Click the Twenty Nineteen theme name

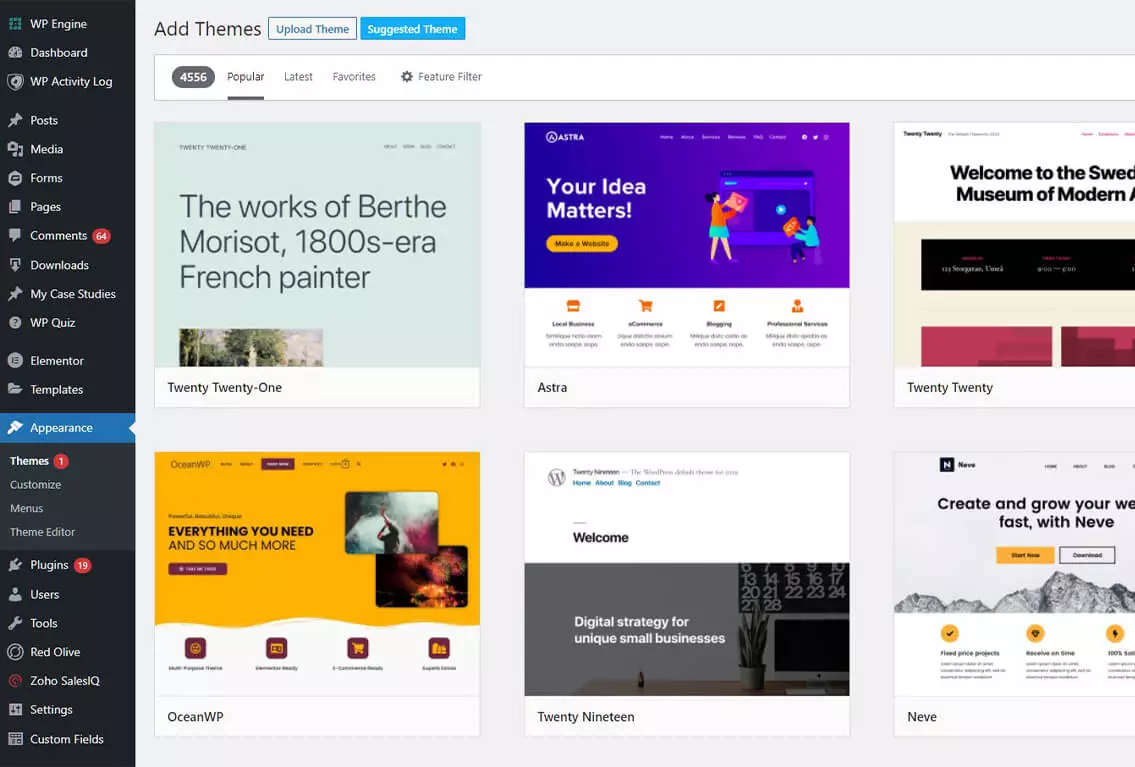(586, 717)
